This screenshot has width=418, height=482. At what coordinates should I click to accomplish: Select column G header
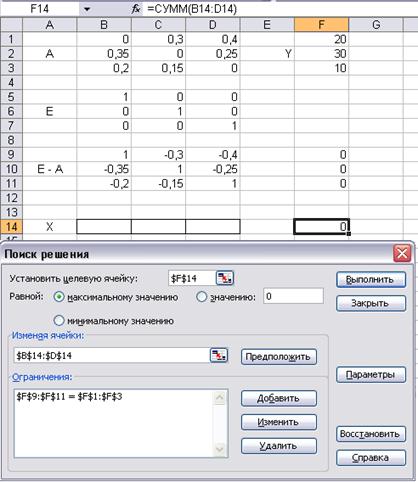376,25
